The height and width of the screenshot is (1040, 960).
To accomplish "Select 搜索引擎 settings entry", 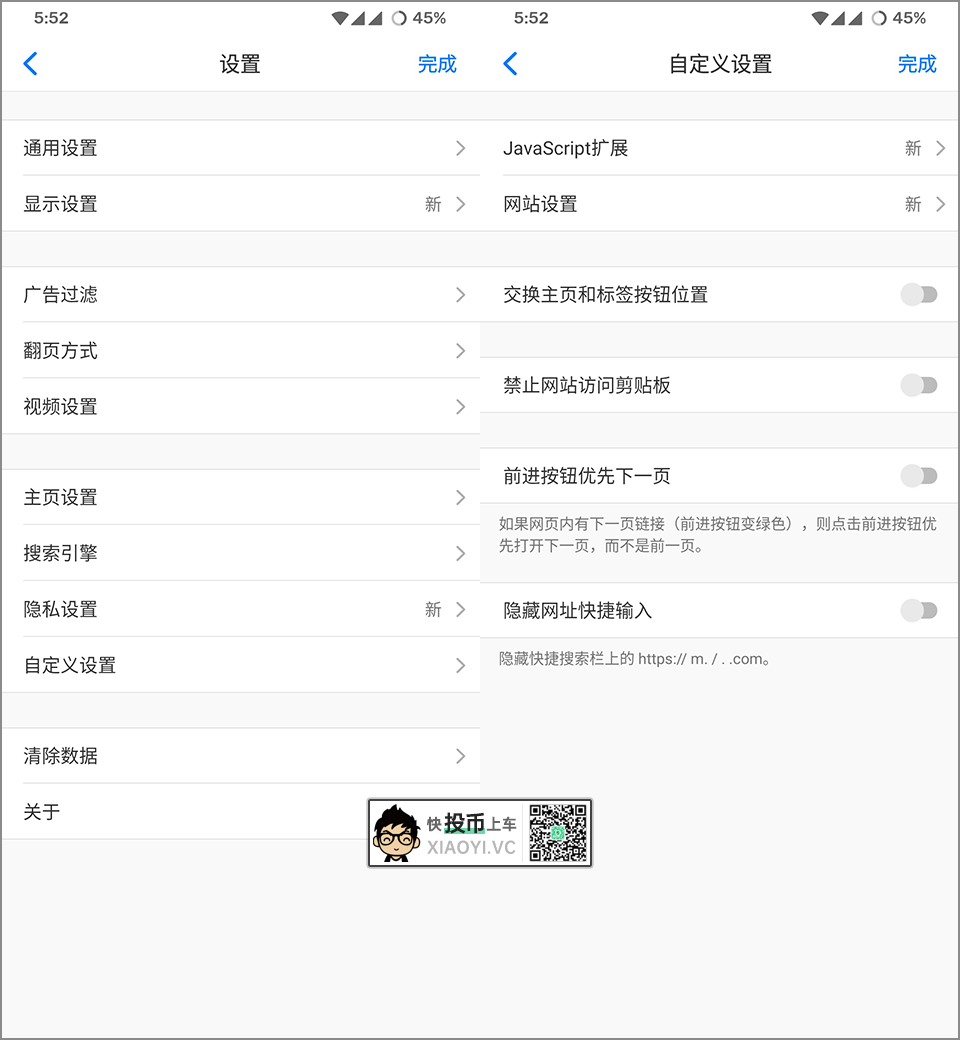I will [x=240, y=553].
